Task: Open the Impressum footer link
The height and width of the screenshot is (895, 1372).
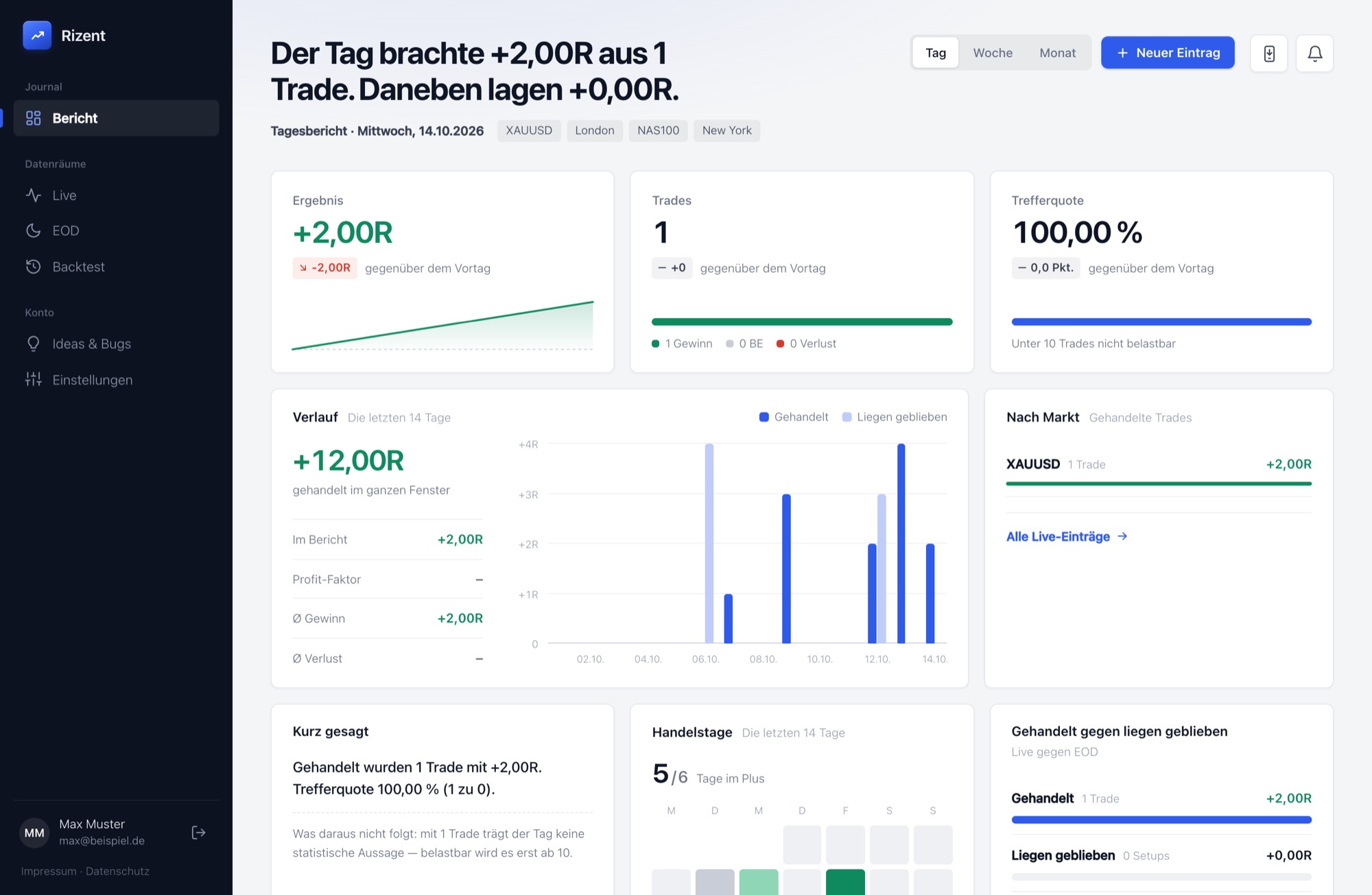Action: (x=49, y=871)
